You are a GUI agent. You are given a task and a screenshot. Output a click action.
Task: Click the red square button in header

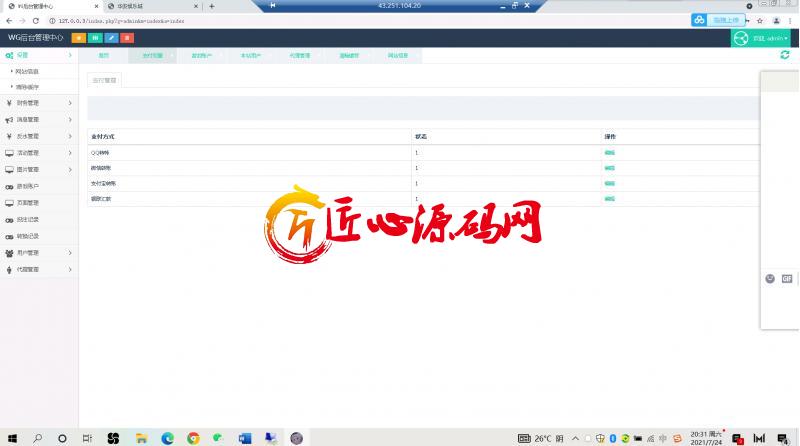(127, 38)
